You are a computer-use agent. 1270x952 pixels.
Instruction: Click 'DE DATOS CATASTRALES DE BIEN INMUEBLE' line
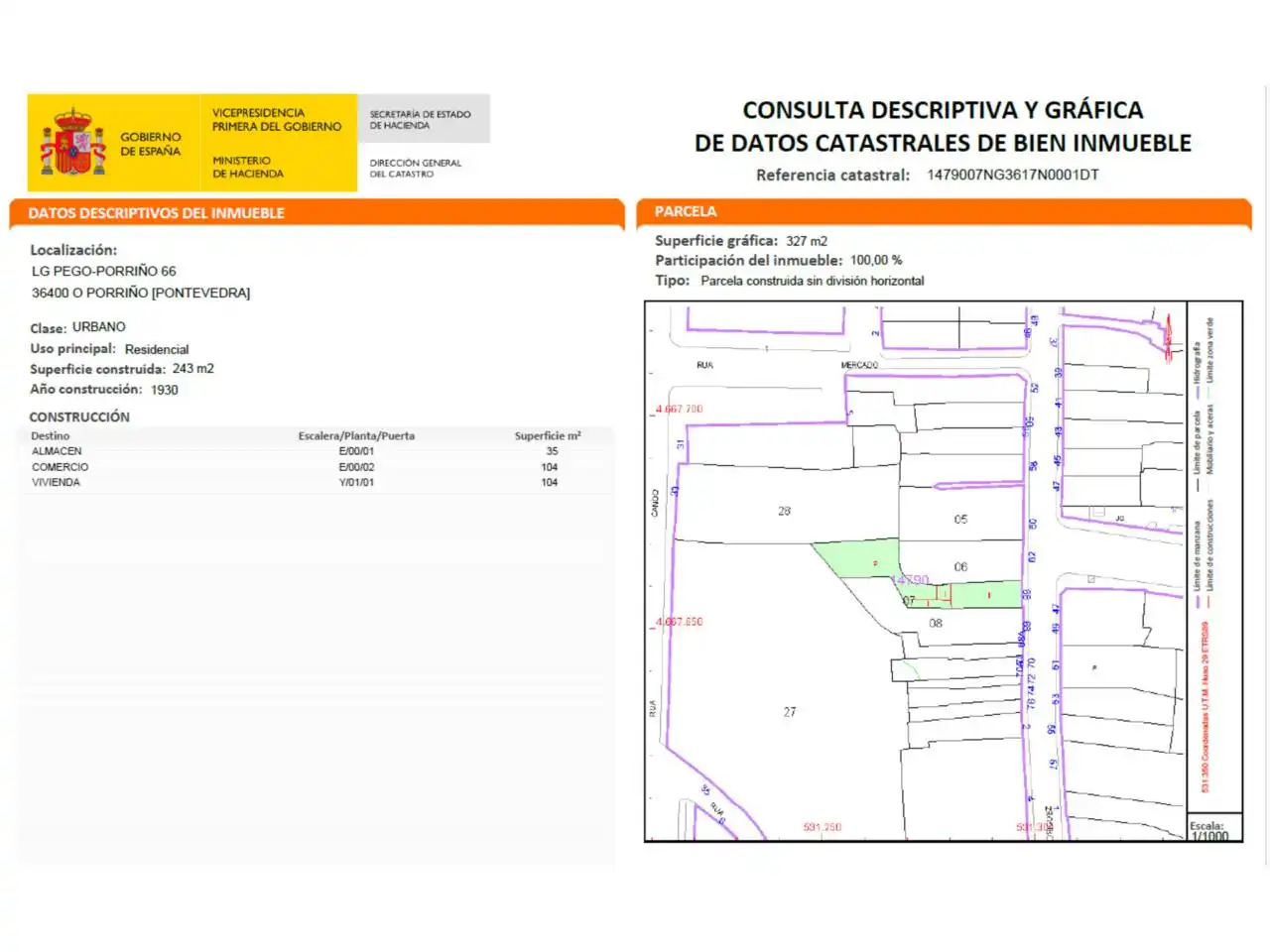(943, 143)
